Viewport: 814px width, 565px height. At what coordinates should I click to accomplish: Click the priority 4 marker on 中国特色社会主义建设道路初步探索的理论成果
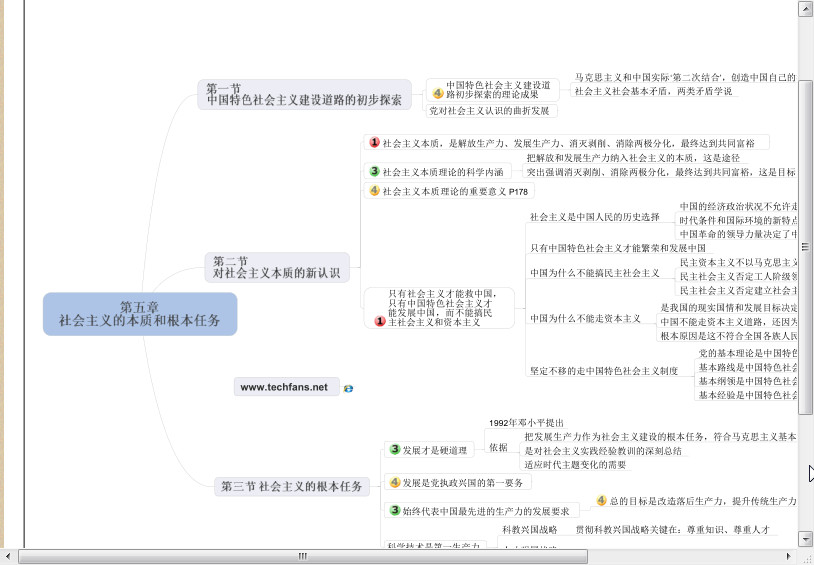[x=438, y=93]
